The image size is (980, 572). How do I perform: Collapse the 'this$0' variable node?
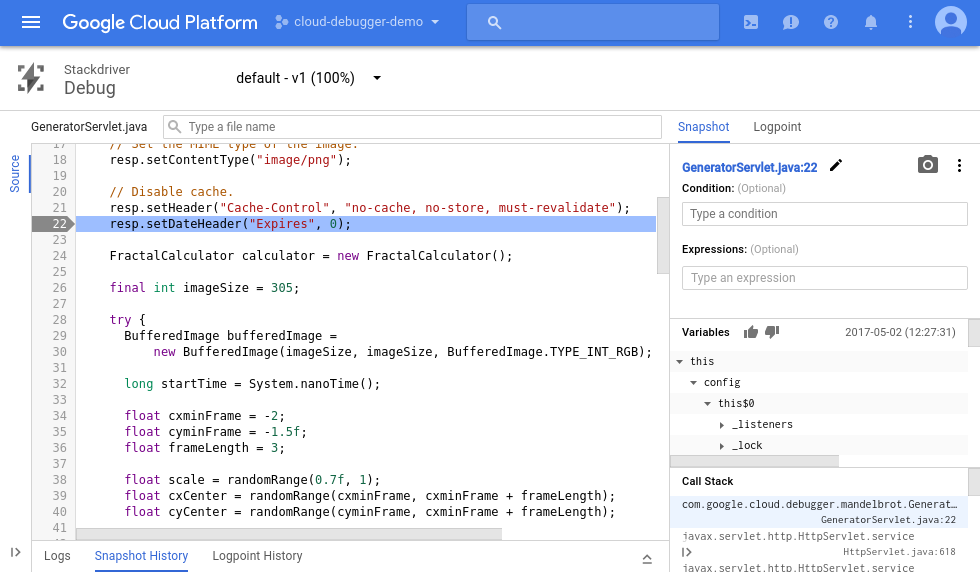tap(708, 404)
